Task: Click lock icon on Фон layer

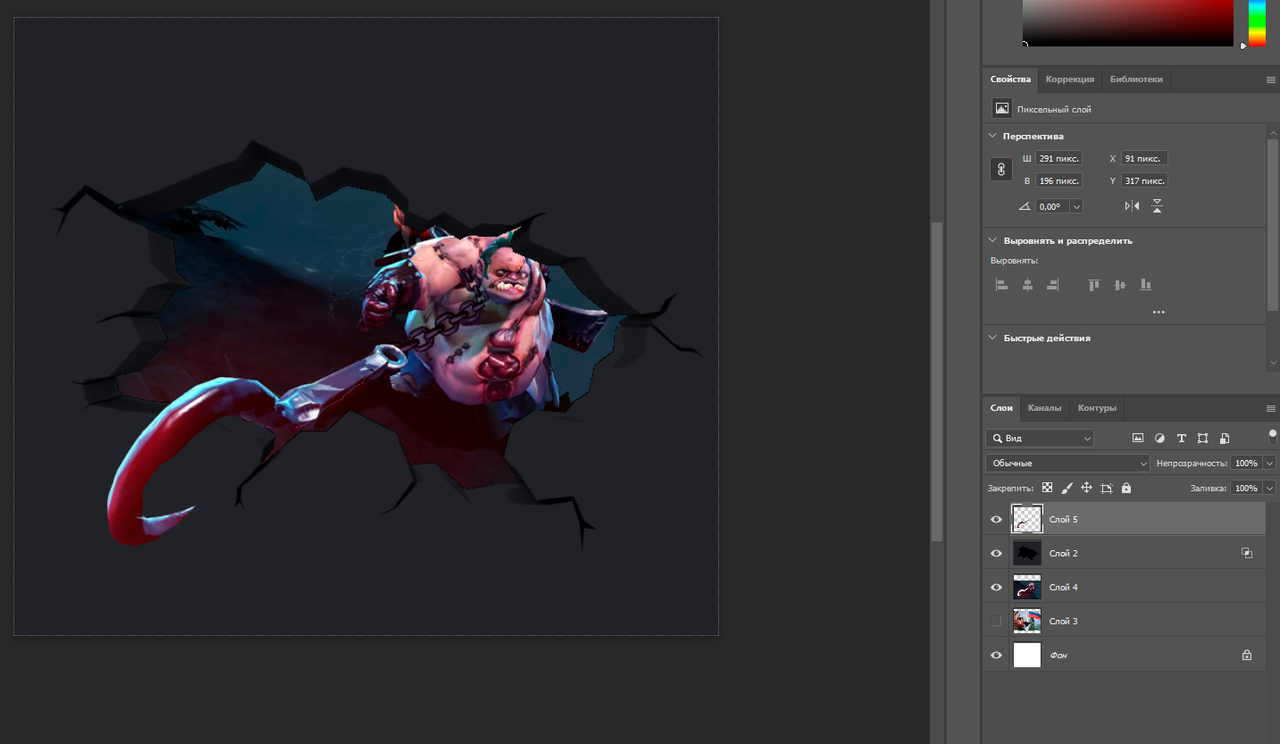Action: click(1247, 655)
